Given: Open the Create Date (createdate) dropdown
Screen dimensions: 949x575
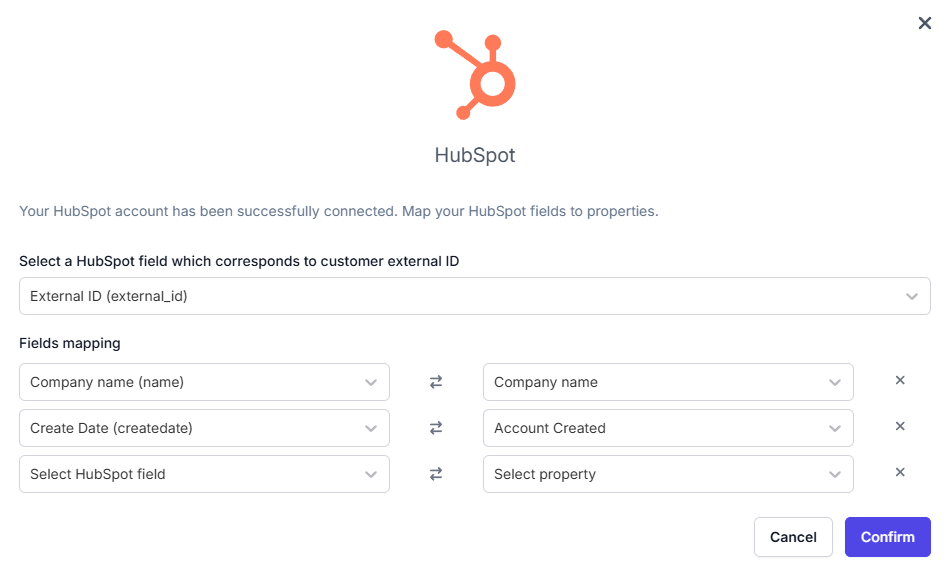Looking at the screenshot, I should pyautogui.click(x=204, y=428).
